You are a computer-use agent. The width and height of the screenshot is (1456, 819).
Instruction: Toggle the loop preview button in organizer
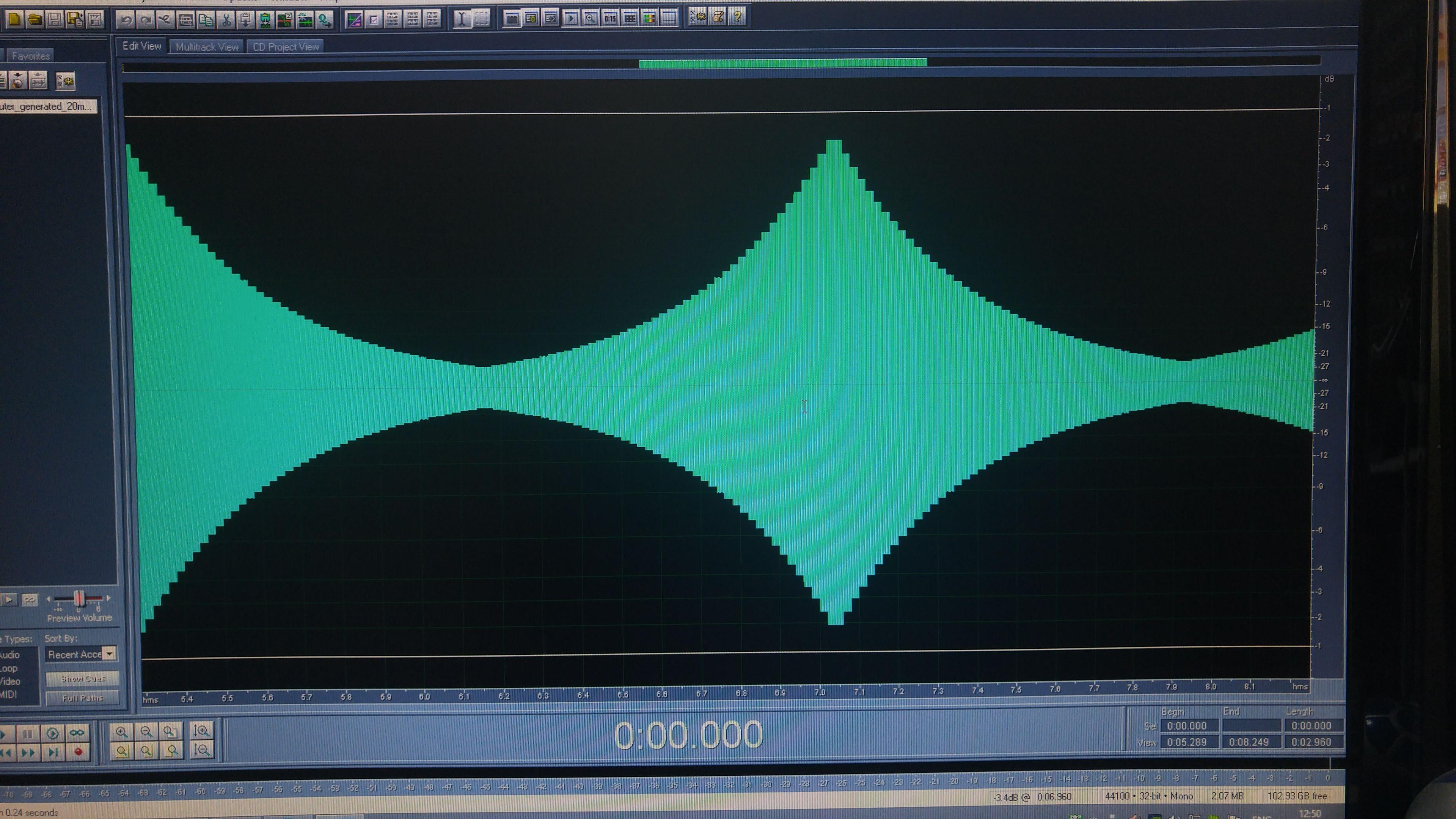click(30, 600)
